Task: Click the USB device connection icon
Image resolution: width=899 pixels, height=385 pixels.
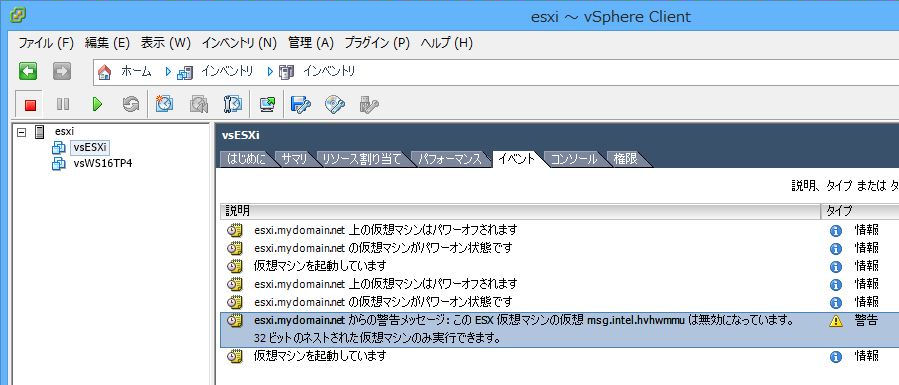Action: click(369, 104)
